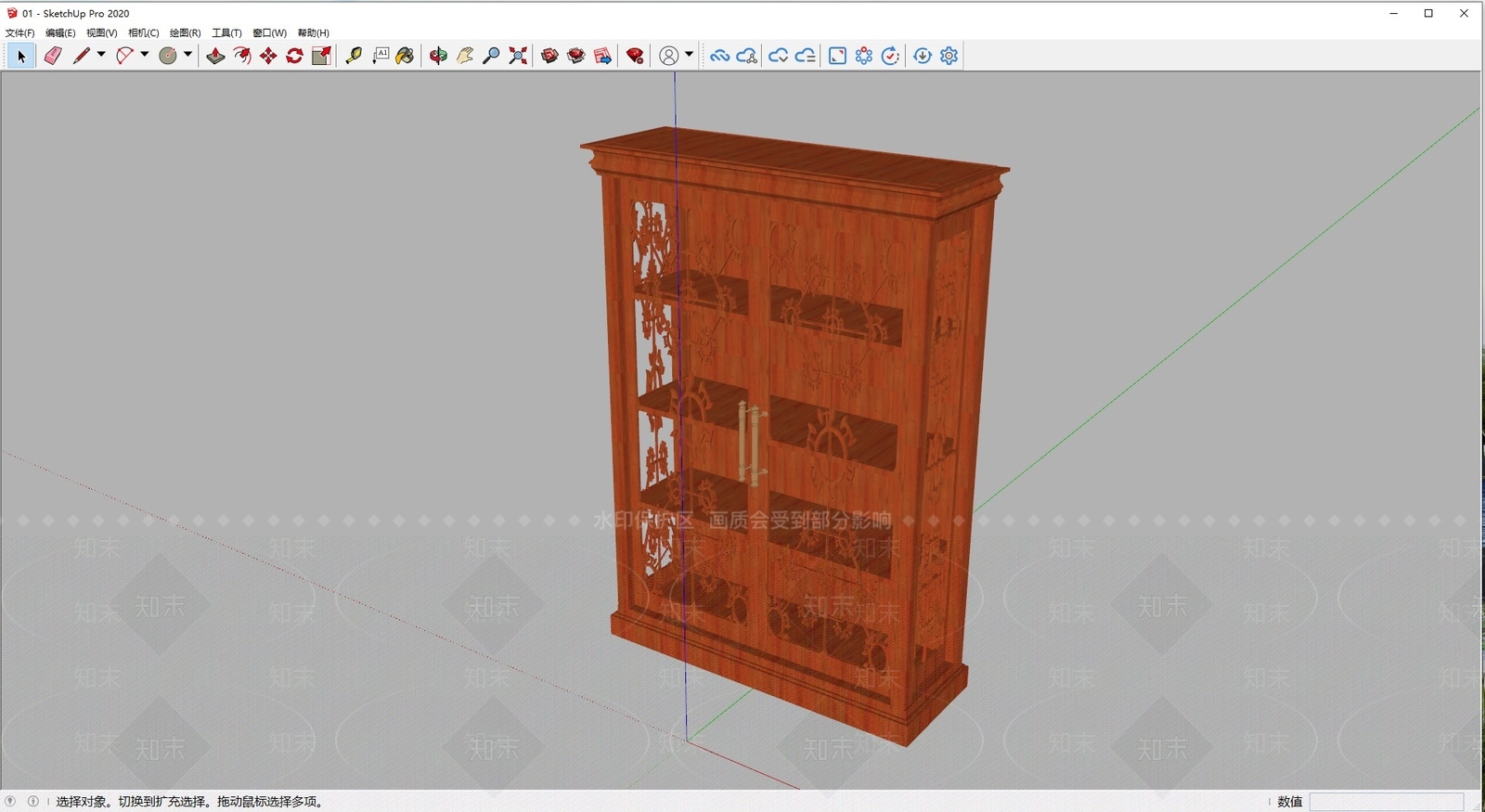The image size is (1485, 812).
Task: Open the 工具(T) menu
Action: [x=226, y=32]
